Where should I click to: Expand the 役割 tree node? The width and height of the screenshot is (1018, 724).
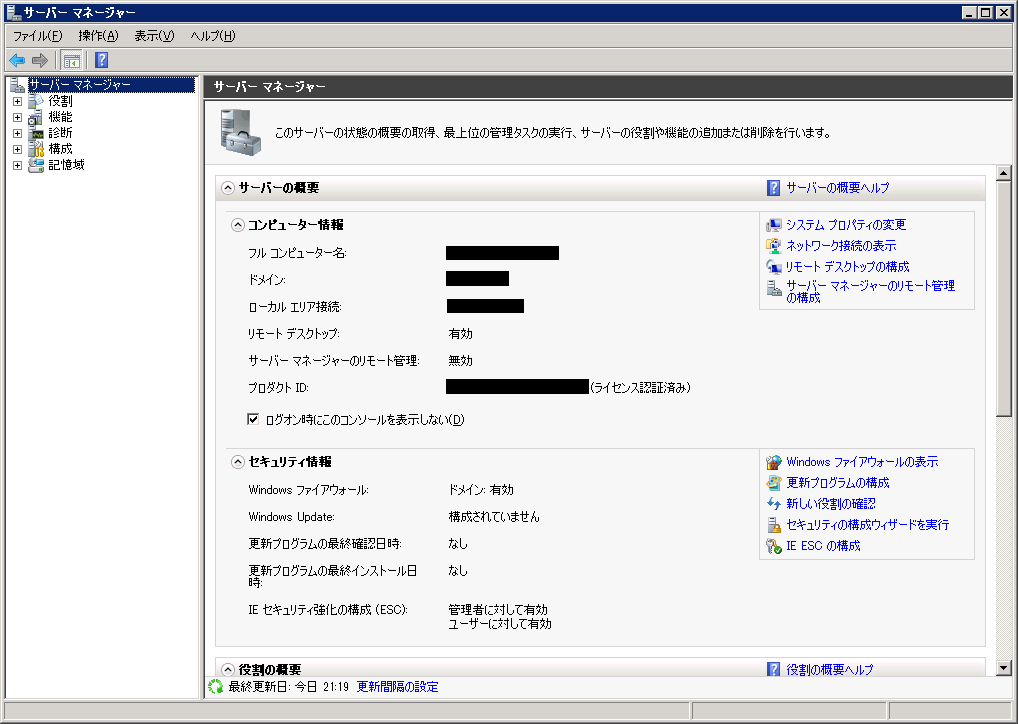click(18, 101)
